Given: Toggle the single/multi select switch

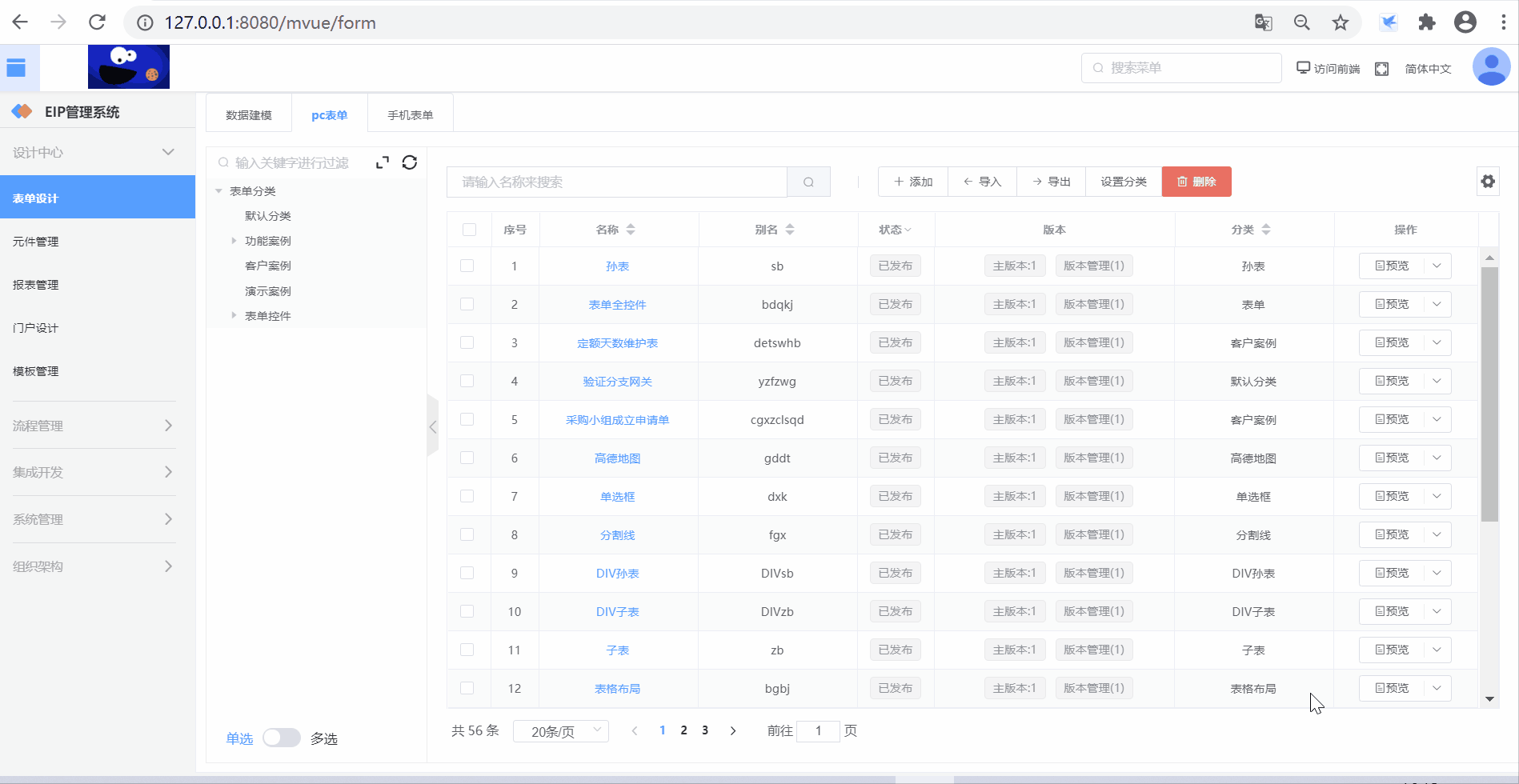Looking at the screenshot, I should (282, 738).
